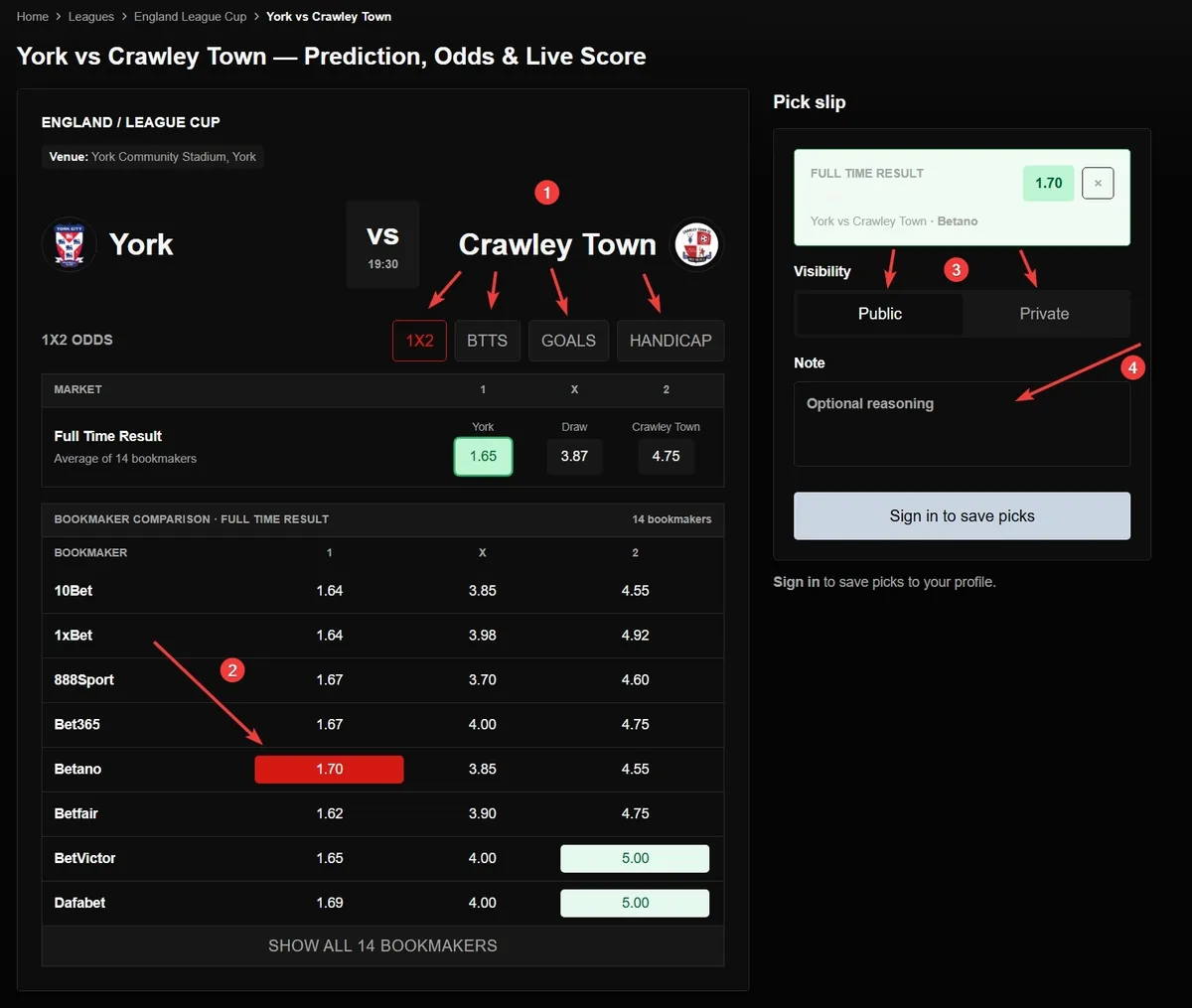
Task: Click the 19:30 kickoff time
Action: coord(382,264)
